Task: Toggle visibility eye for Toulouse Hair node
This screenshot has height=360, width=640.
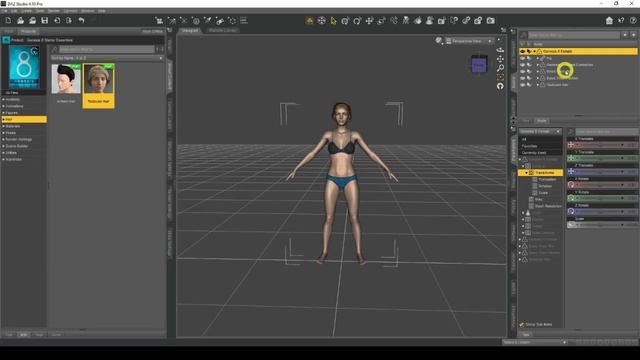Action: 522,85
